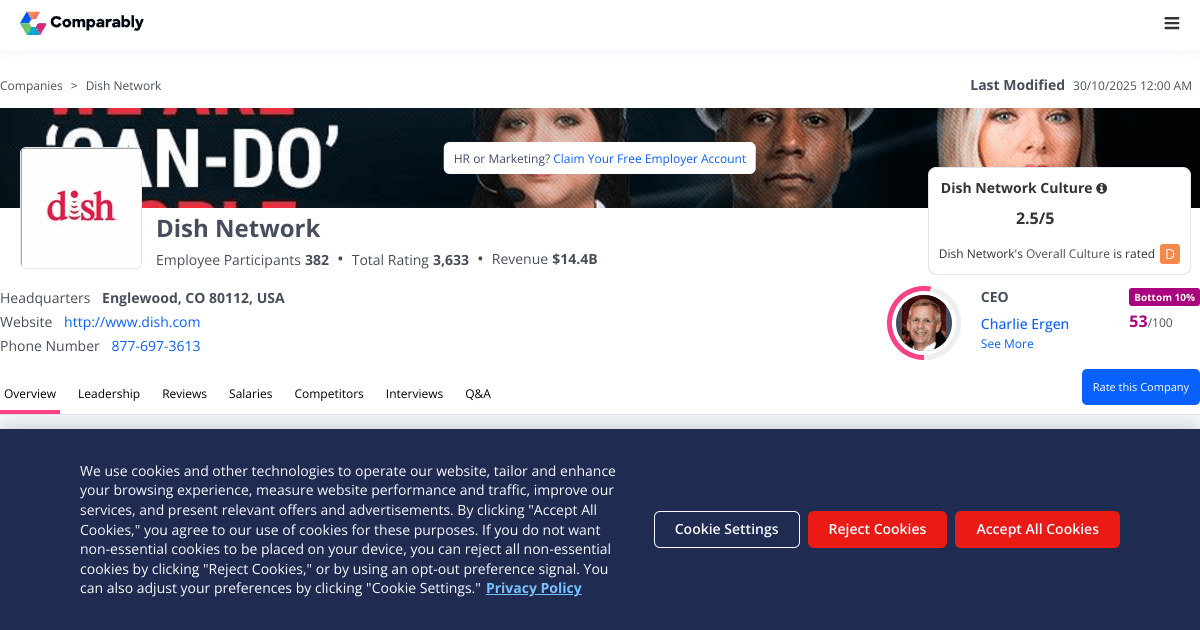Screen dimensions: 1200x630
Task: Open the Reviews tab
Action: click(184, 394)
